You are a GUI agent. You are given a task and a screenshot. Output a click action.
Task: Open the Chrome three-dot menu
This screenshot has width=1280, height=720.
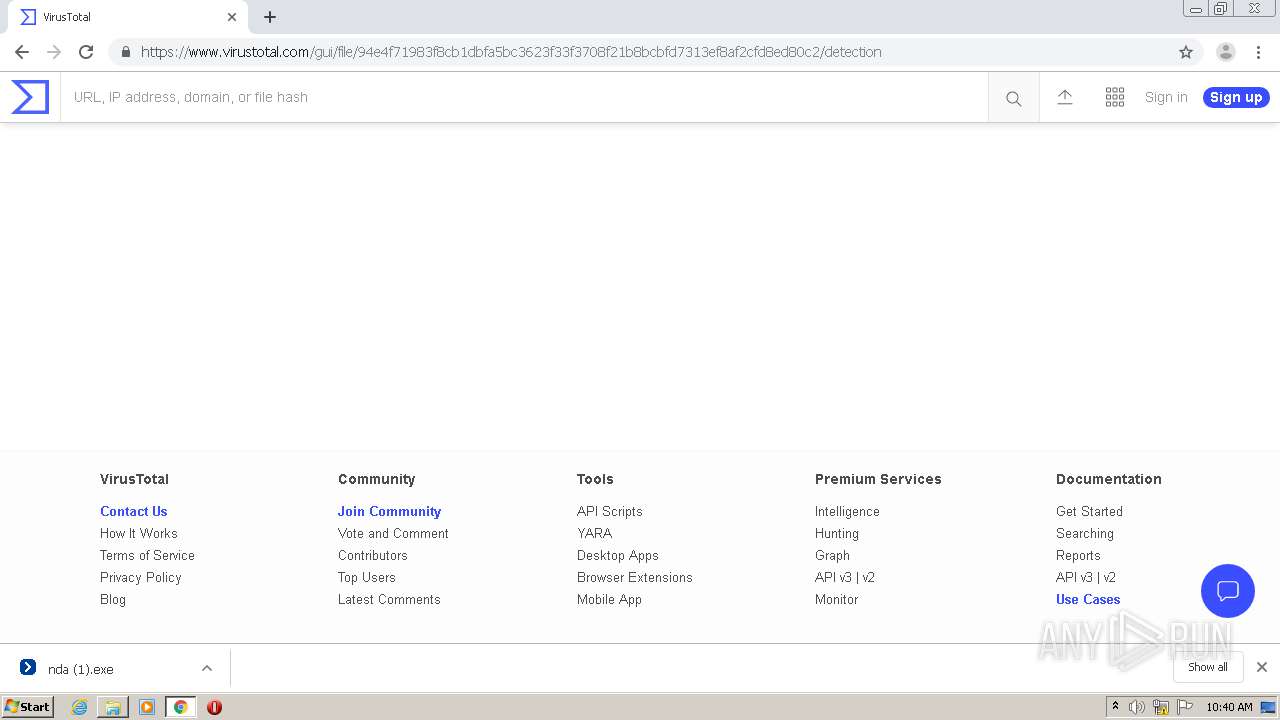pos(1258,52)
